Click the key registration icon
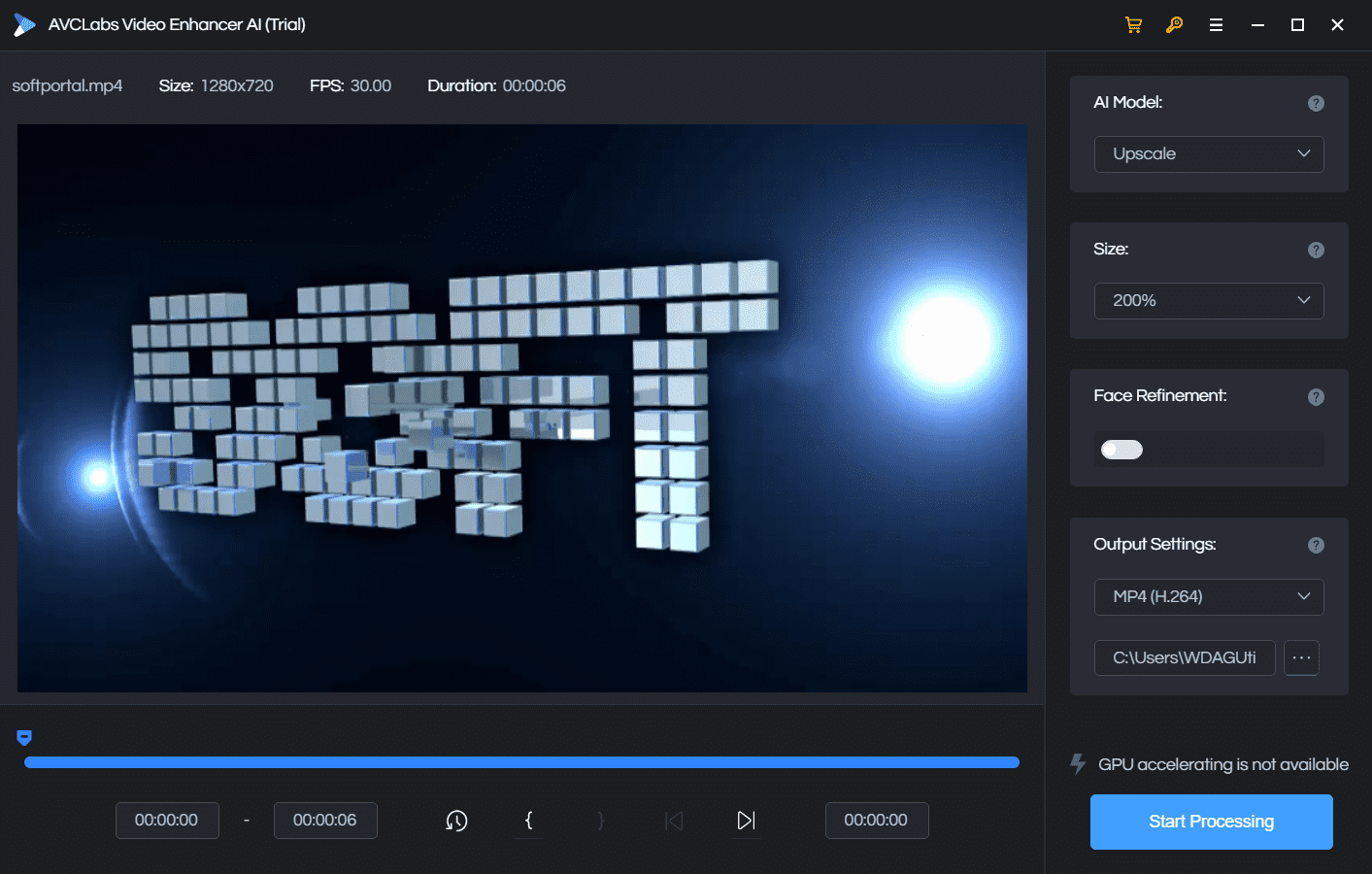Viewport: 1372px width, 874px height. [x=1174, y=25]
